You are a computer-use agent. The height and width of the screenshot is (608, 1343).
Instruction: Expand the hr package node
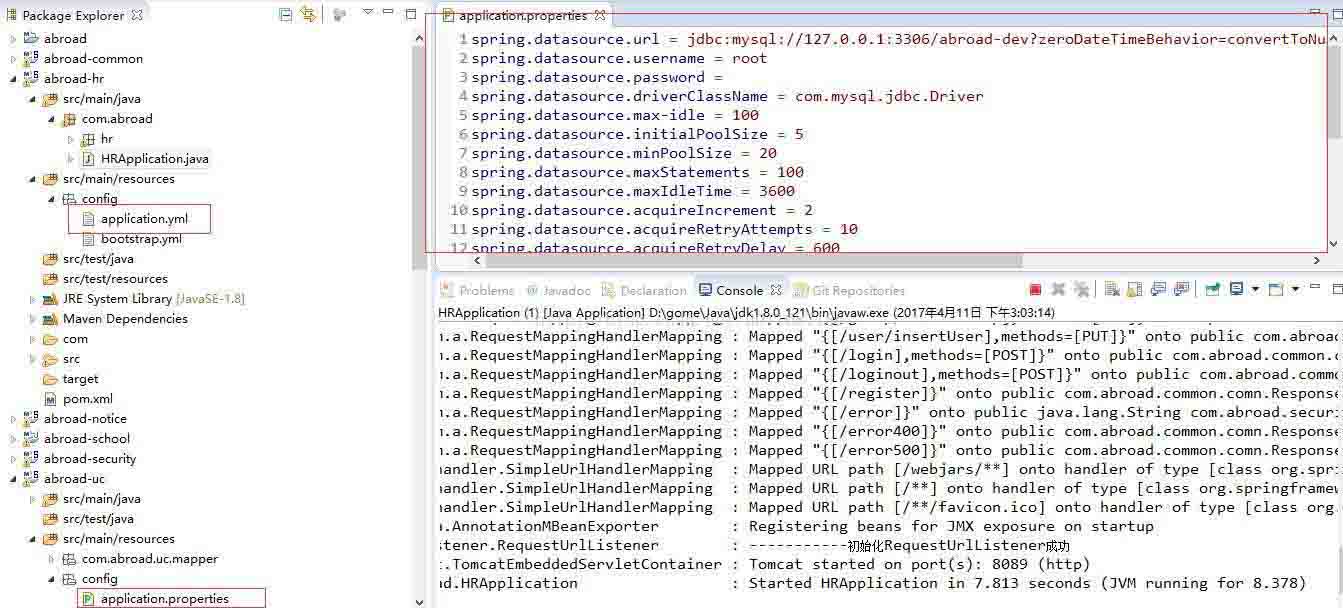(70, 139)
